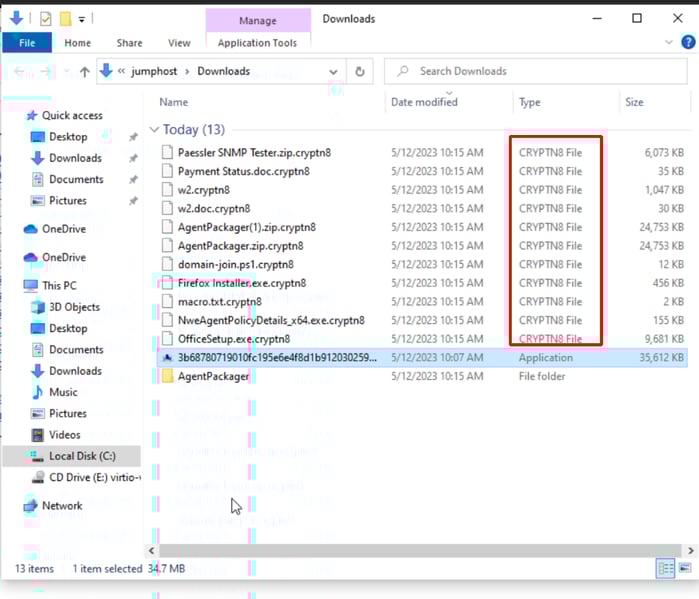Switch to the large icons view
The width and height of the screenshot is (699, 599).
tap(685, 568)
